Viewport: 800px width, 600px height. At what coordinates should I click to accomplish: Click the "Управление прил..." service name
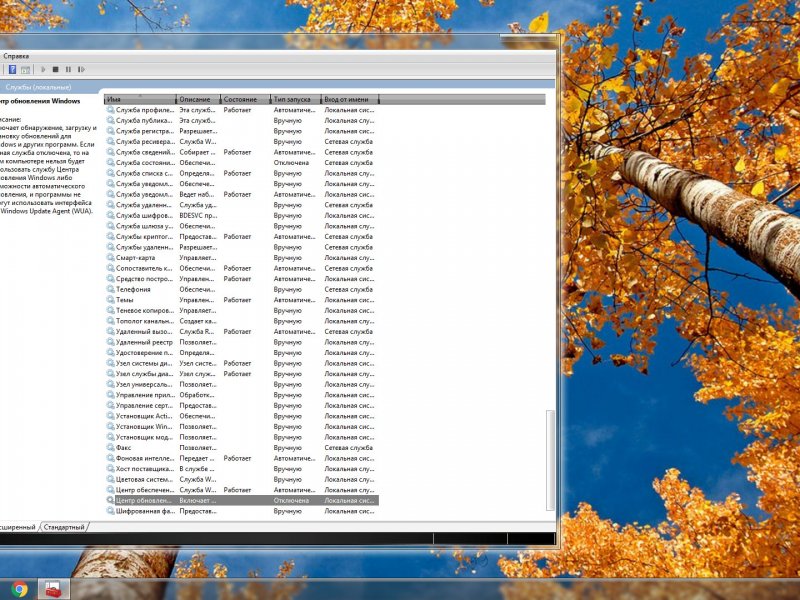point(144,395)
